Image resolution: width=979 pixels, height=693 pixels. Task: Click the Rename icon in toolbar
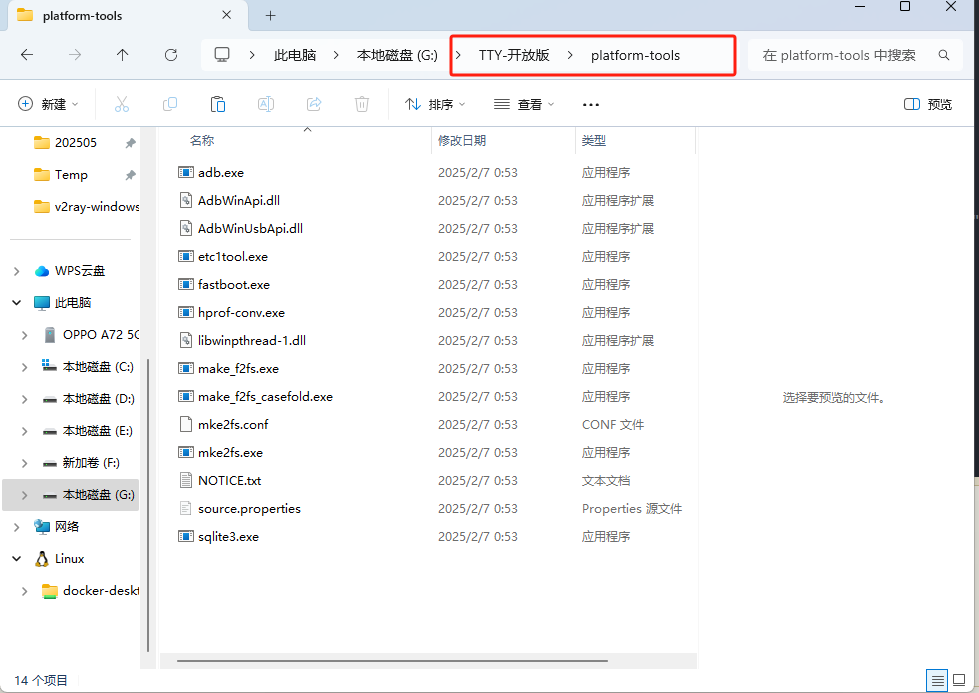[x=266, y=104]
